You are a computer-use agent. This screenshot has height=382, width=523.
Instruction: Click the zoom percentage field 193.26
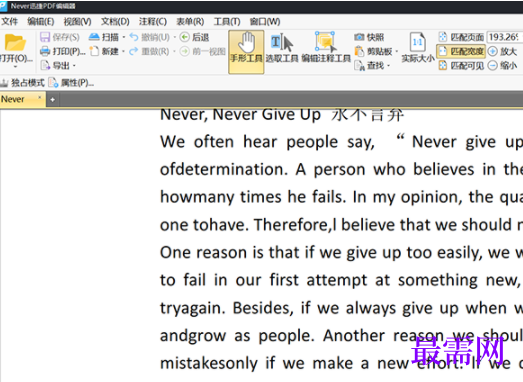click(x=504, y=37)
